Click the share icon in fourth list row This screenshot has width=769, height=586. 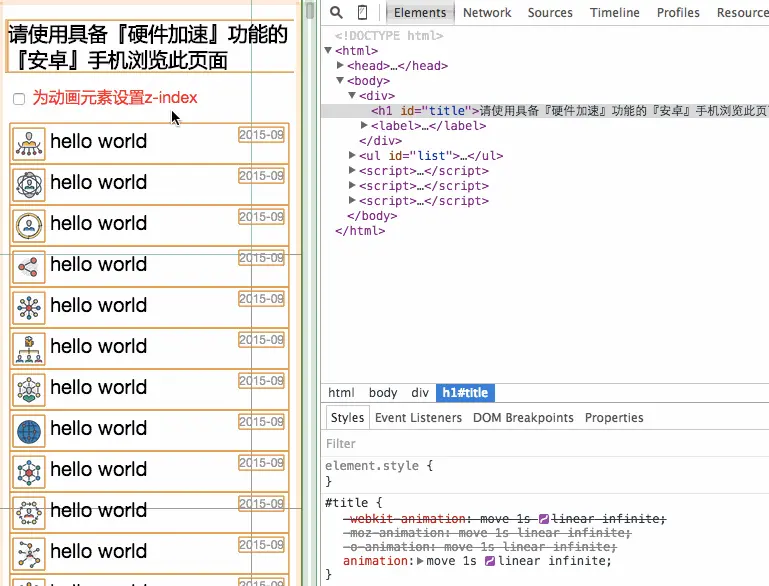point(29,267)
